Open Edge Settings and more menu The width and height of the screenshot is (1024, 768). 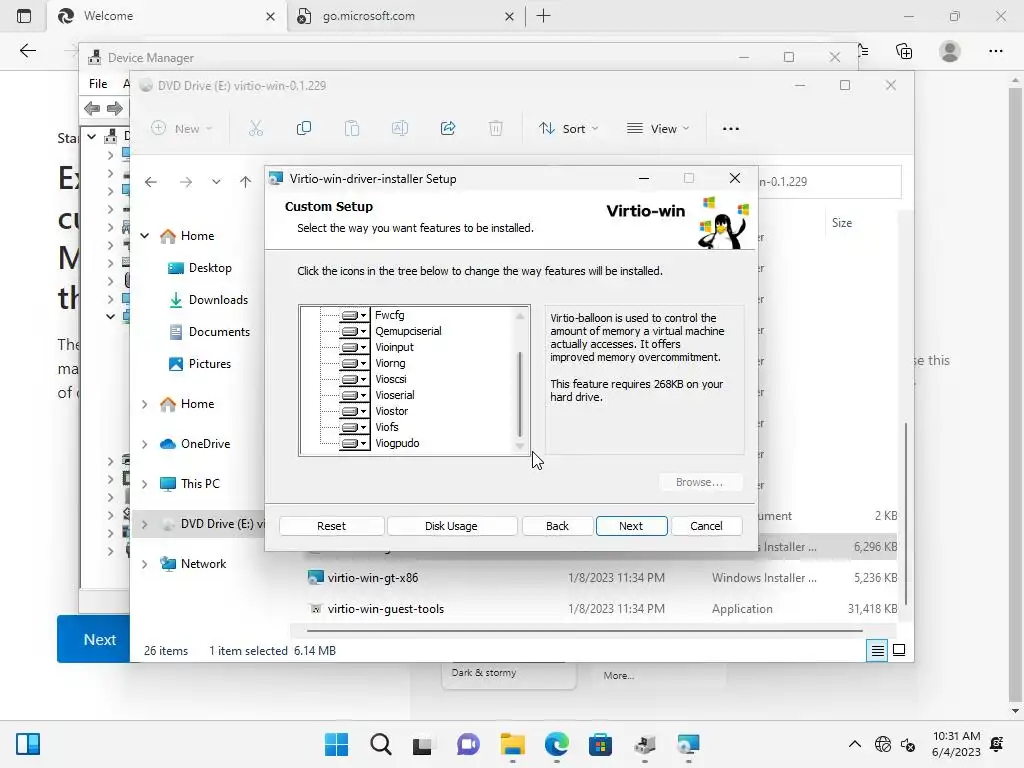[995, 51]
